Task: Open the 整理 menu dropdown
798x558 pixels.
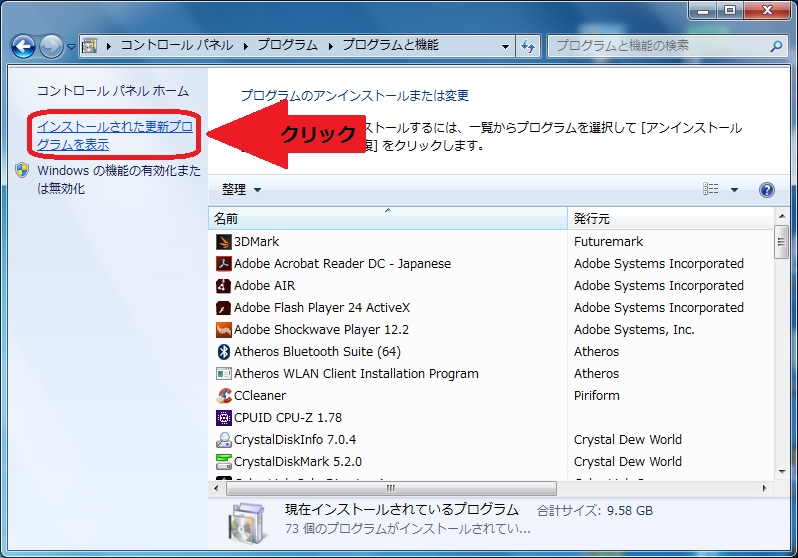Action: point(241,189)
